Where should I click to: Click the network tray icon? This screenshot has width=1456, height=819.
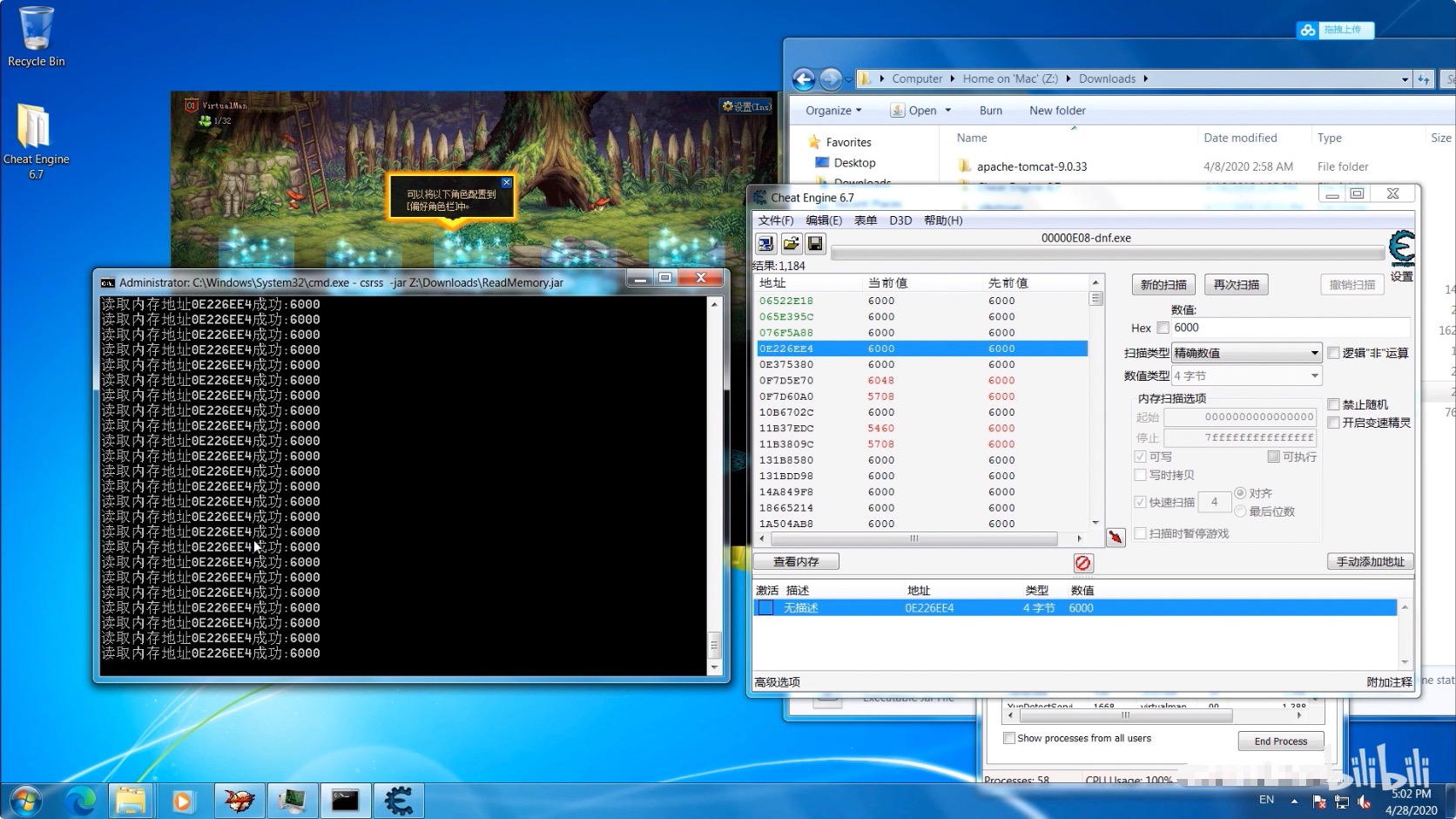pyautogui.click(x=1342, y=802)
